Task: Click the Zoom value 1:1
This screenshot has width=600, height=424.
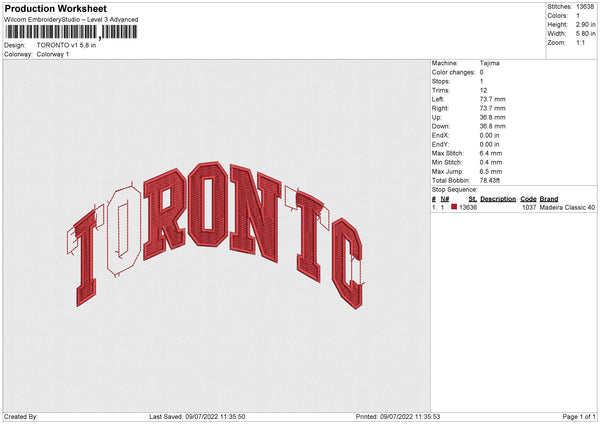Action: pos(580,42)
